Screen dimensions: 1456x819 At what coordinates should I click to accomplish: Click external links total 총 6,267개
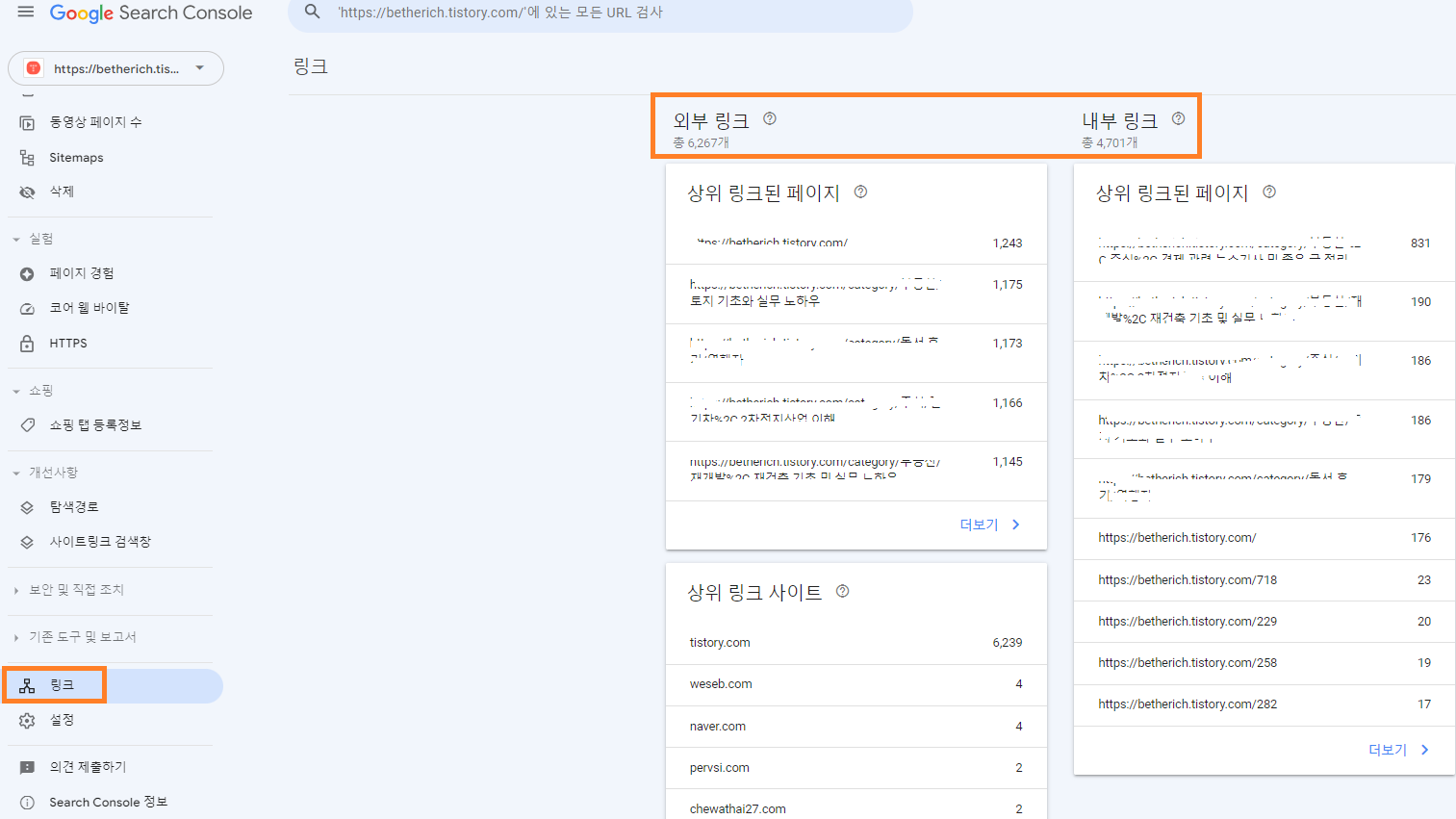pos(701,142)
